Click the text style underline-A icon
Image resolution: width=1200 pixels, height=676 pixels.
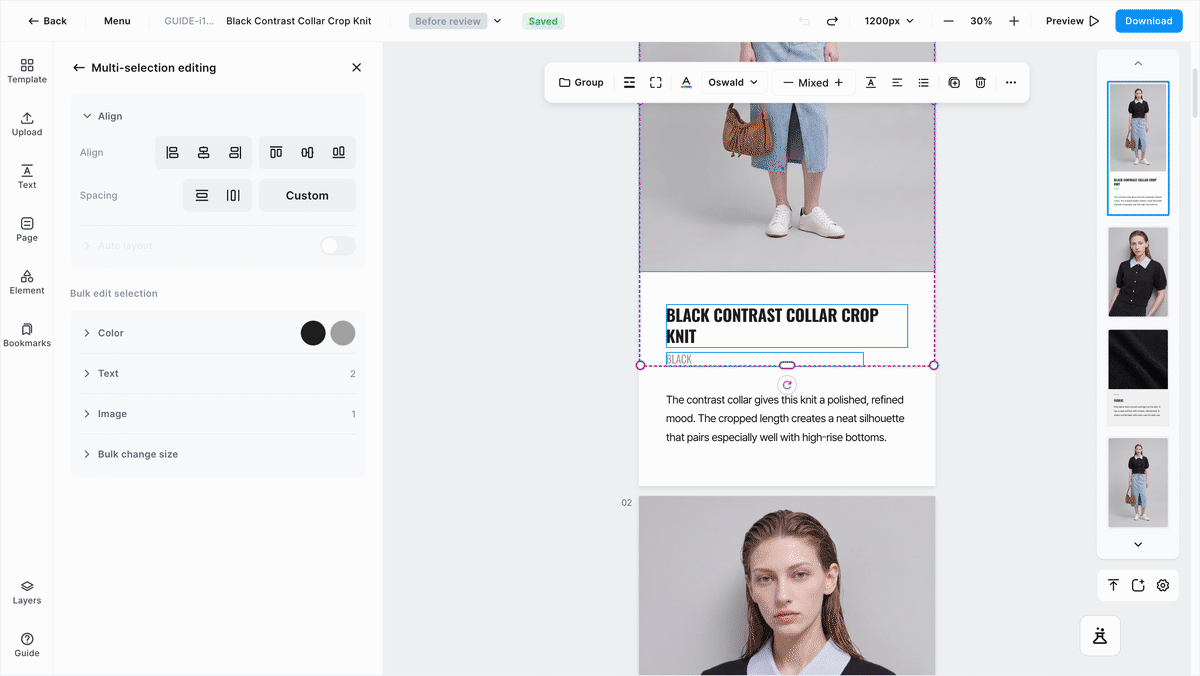[871, 83]
